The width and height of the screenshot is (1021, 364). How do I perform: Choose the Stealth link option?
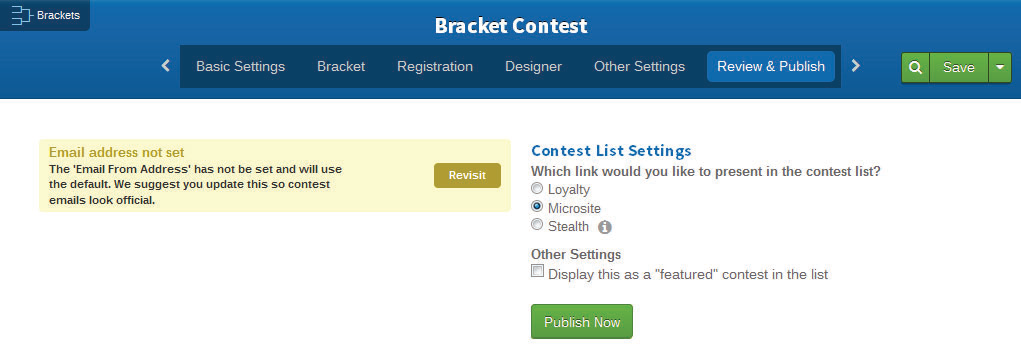point(537,225)
